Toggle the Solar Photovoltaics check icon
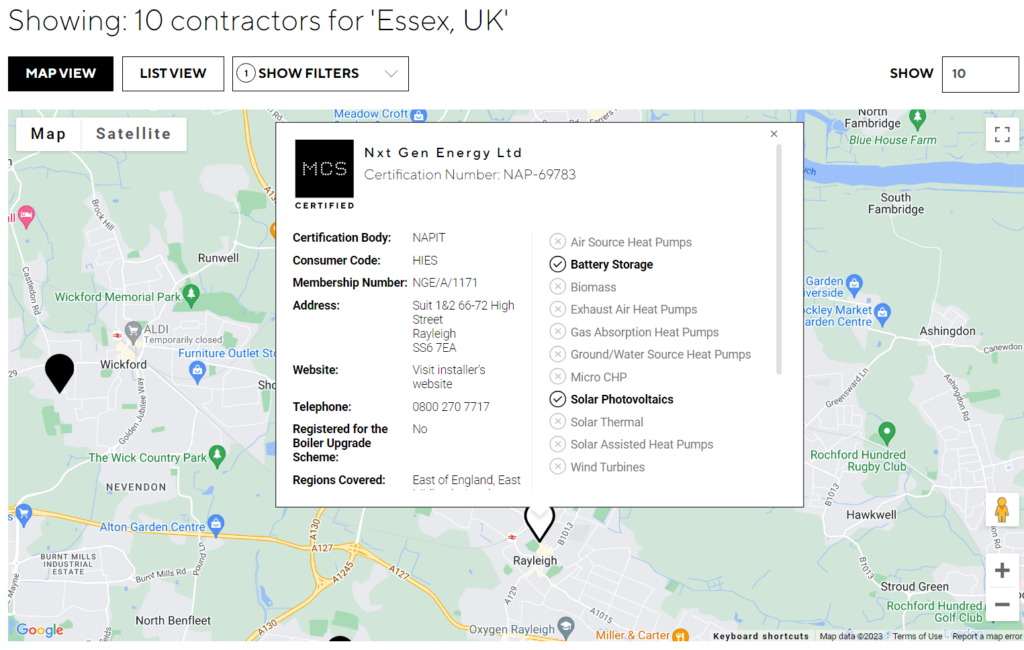Screen dimensions: 1024x650 click(x=557, y=399)
